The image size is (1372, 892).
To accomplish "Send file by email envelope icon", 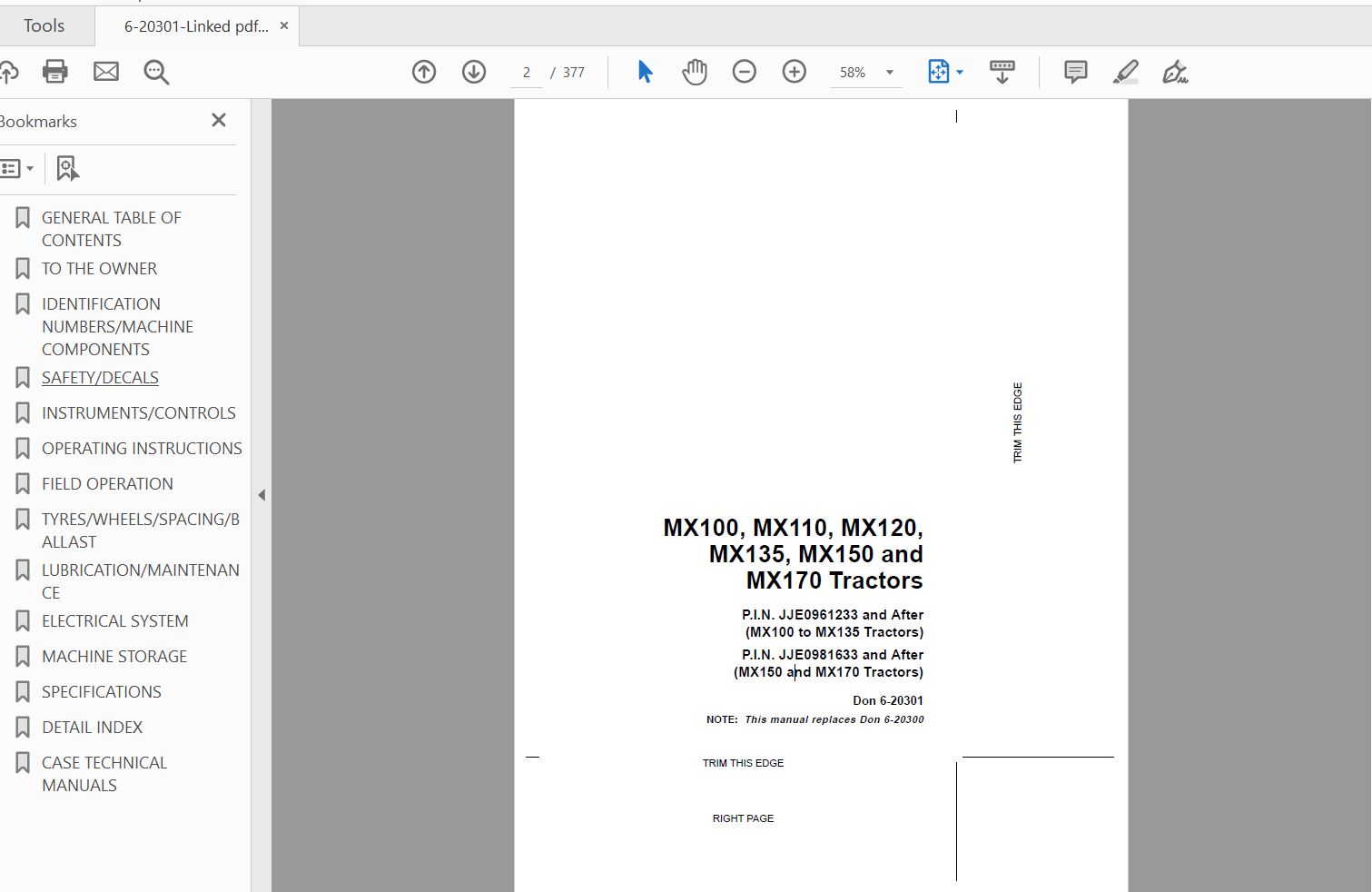I will 106,72.
